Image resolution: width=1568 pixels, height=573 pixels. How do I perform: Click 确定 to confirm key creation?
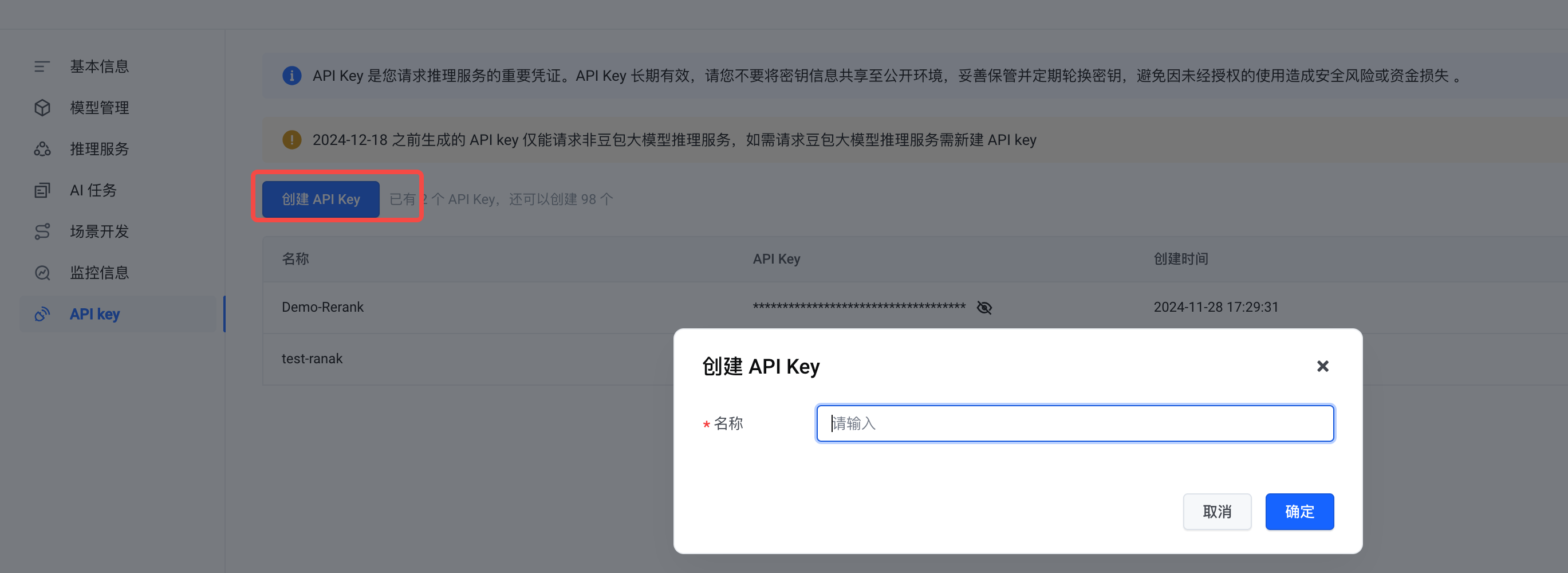tap(1299, 512)
